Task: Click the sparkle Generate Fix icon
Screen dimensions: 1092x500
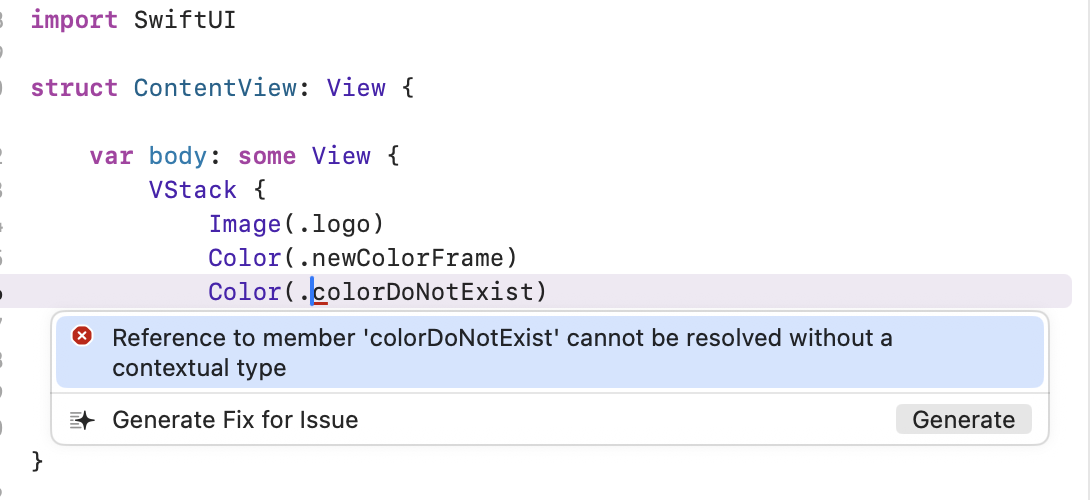Action: (82, 420)
